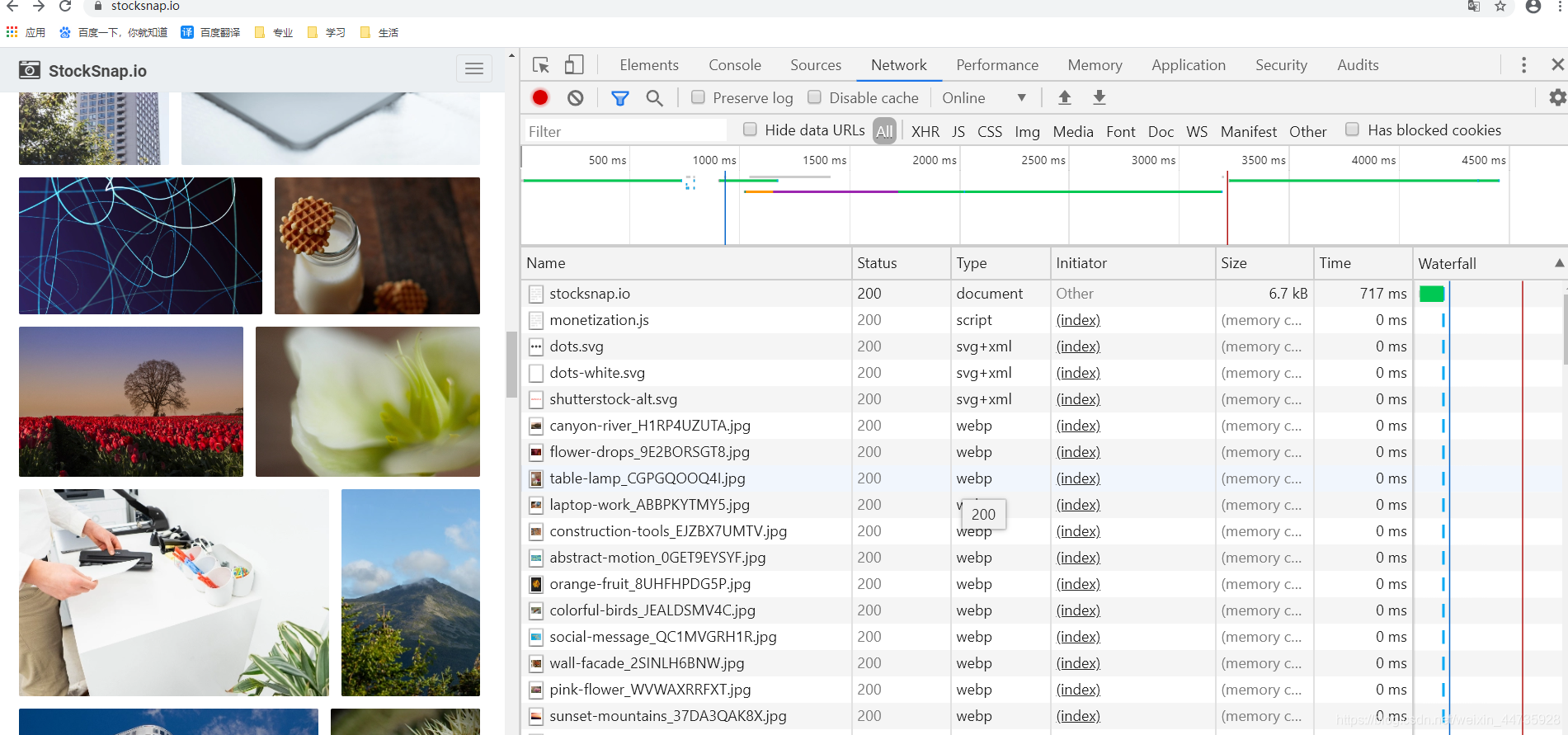1568x735 pixels.
Task: Filter requests by XHR
Action: click(925, 131)
